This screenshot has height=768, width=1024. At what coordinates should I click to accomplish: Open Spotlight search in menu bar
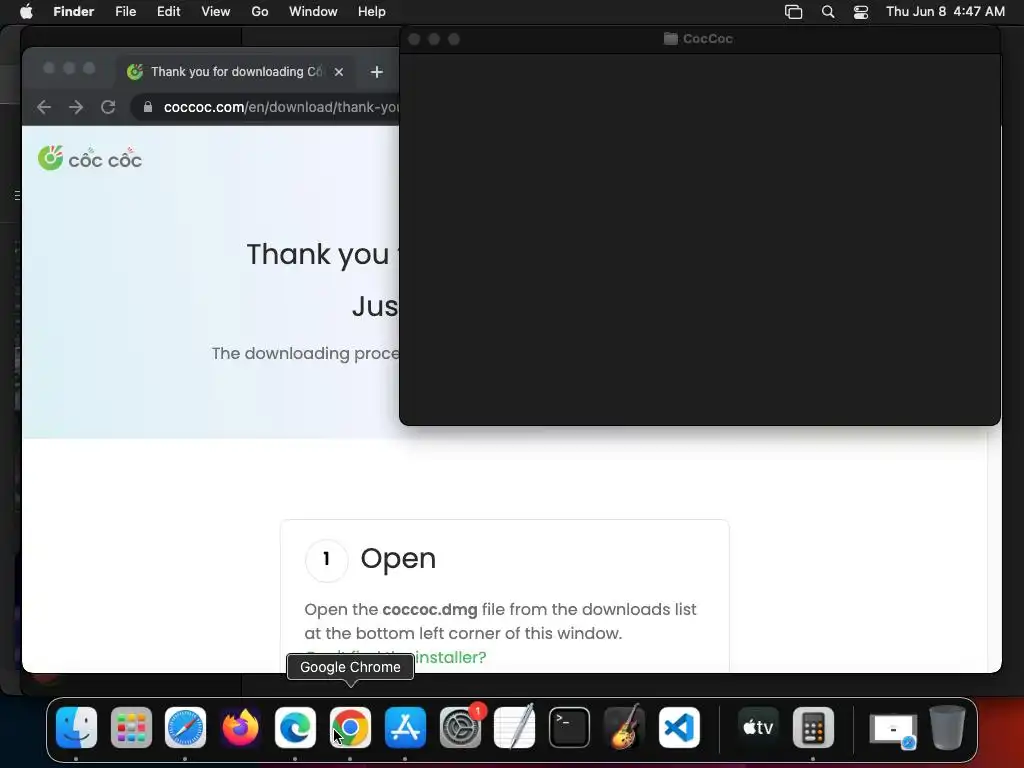click(827, 12)
